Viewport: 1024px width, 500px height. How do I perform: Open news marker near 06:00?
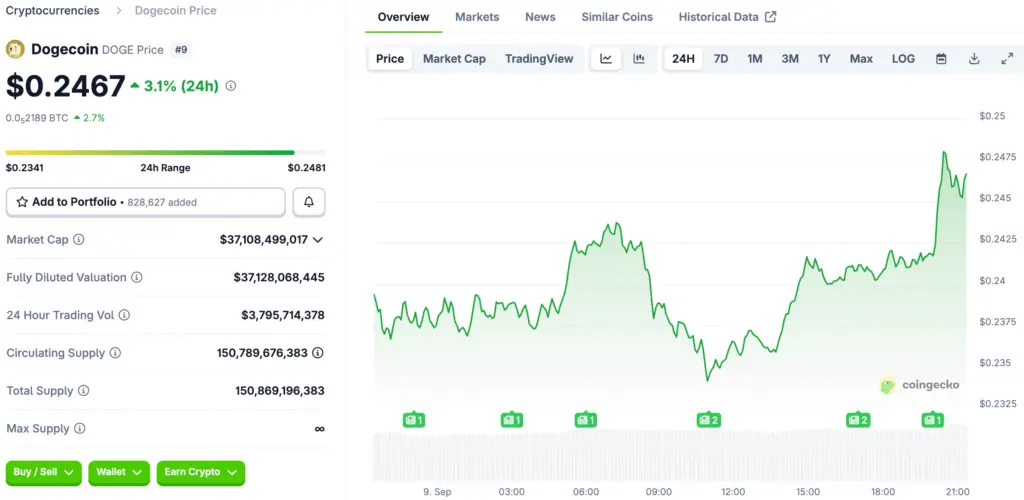click(x=586, y=420)
